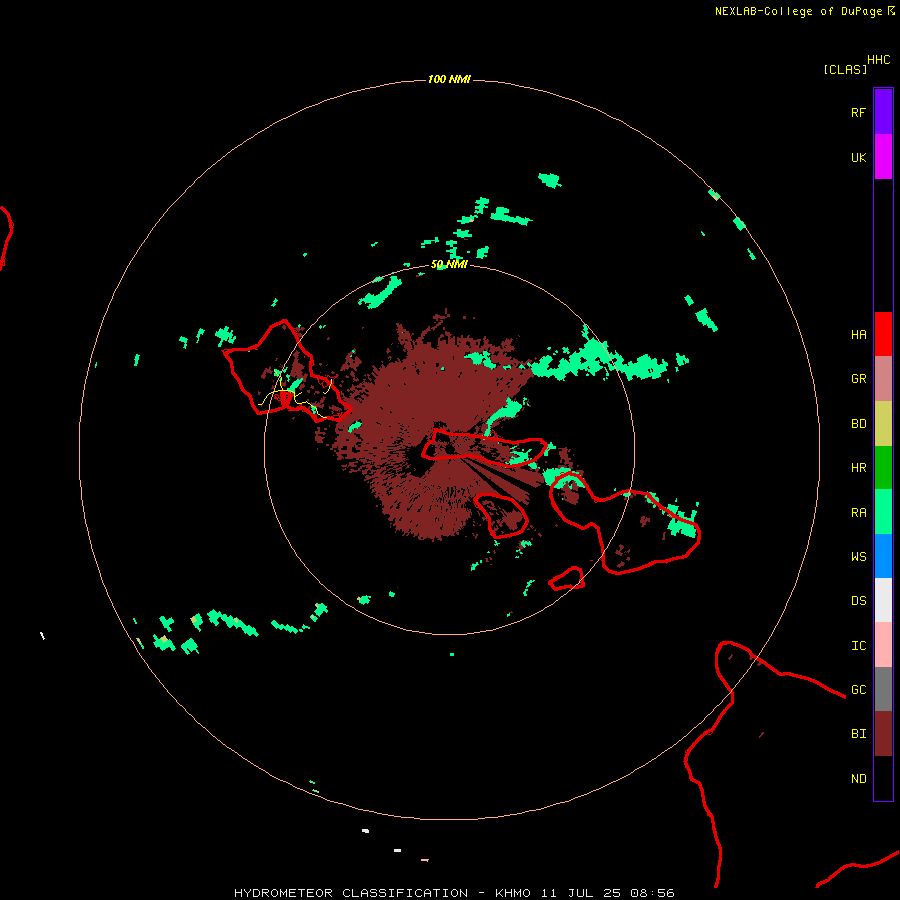Click the UK magenta legend swatch
The image size is (900, 900).
[x=883, y=157]
